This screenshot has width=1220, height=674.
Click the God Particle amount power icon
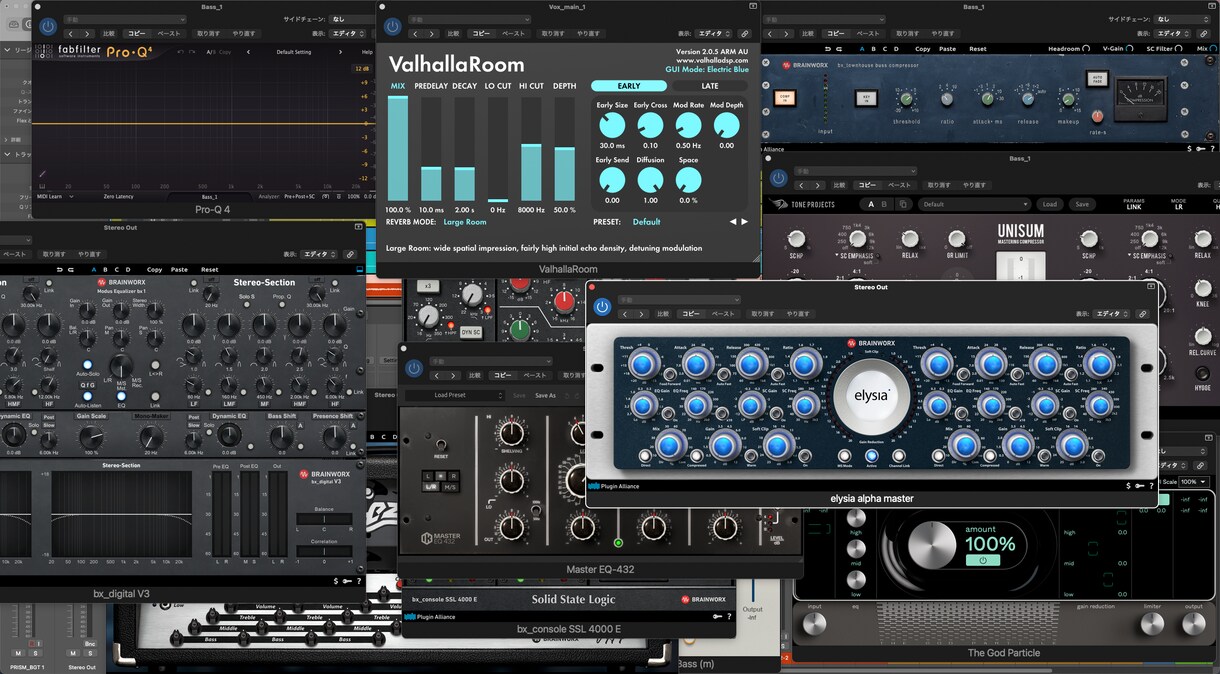point(983,561)
